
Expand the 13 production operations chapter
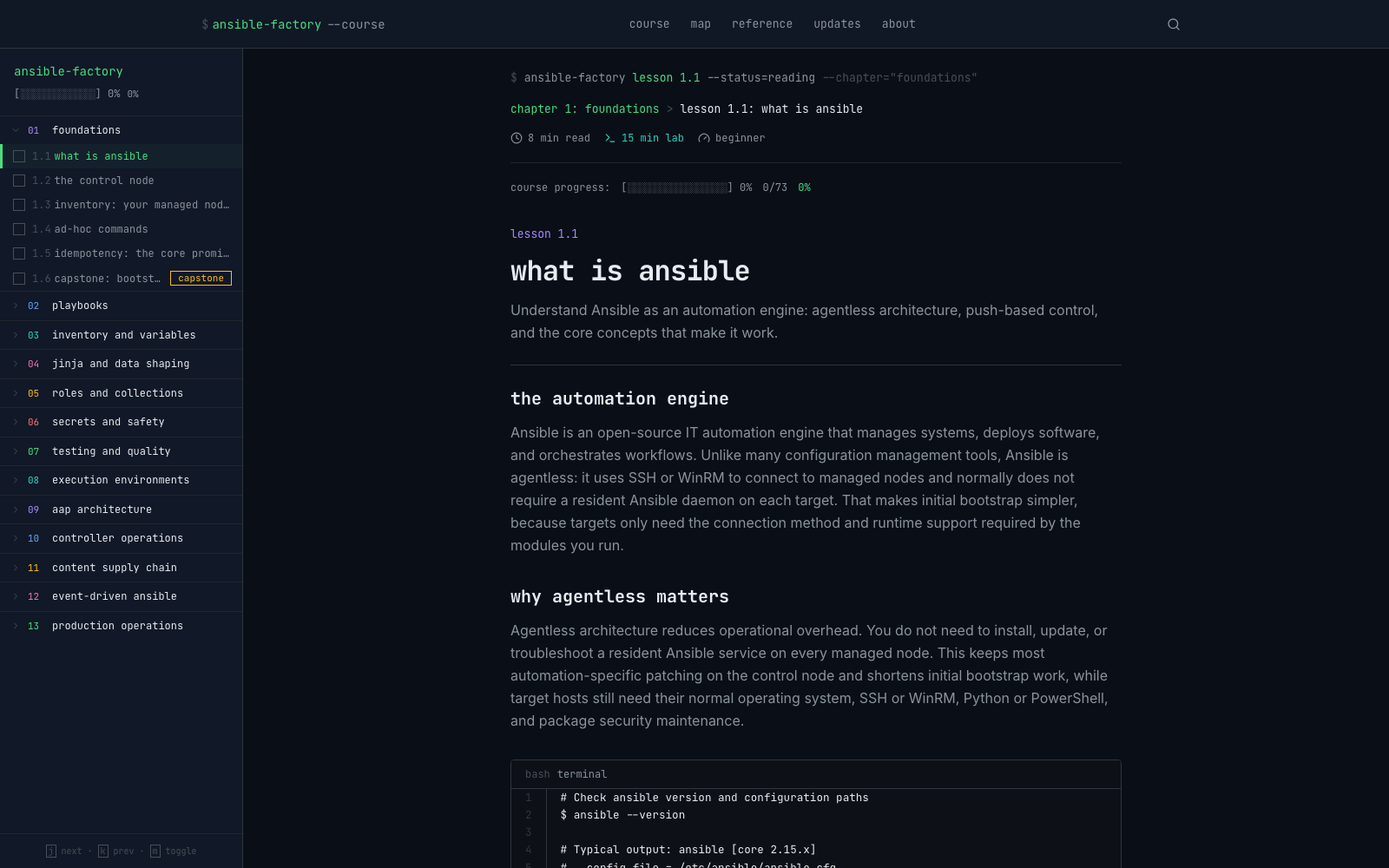[121, 626]
